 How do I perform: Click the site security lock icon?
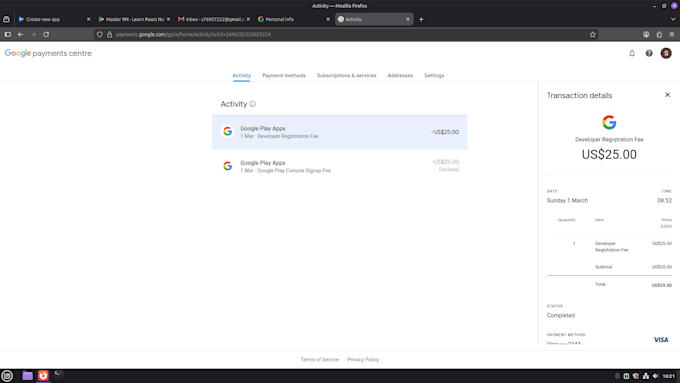(110, 34)
